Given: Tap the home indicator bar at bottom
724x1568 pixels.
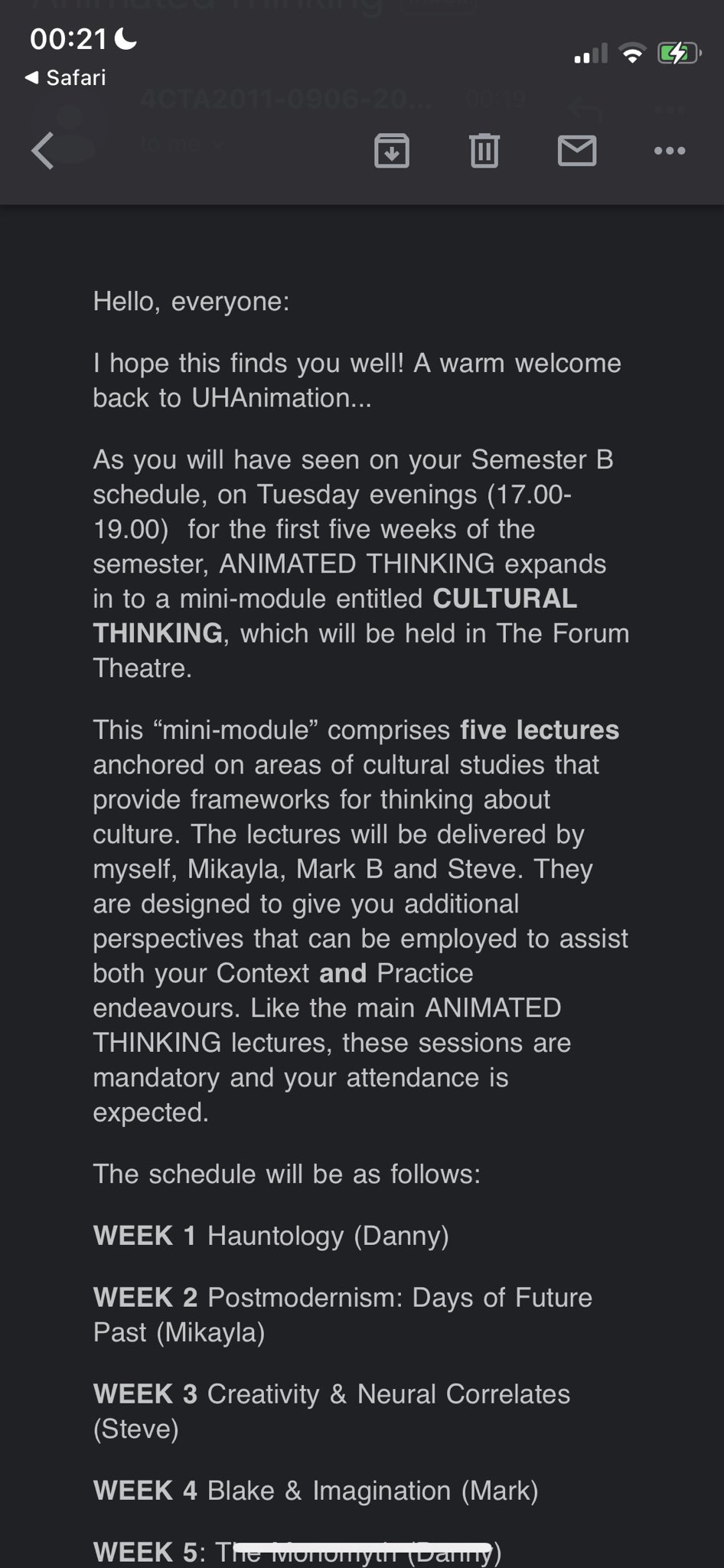Looking at the screenshot, I should click(362, 1547).
